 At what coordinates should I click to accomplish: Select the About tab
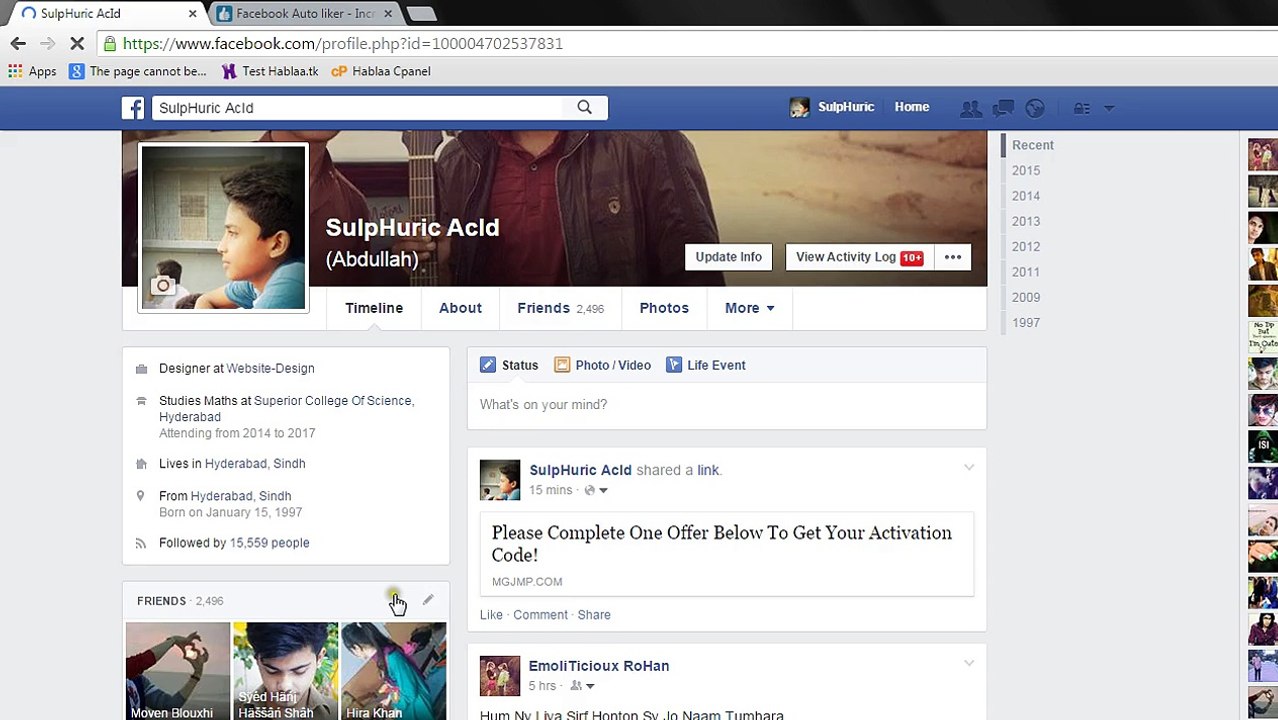tap(460, 308)
